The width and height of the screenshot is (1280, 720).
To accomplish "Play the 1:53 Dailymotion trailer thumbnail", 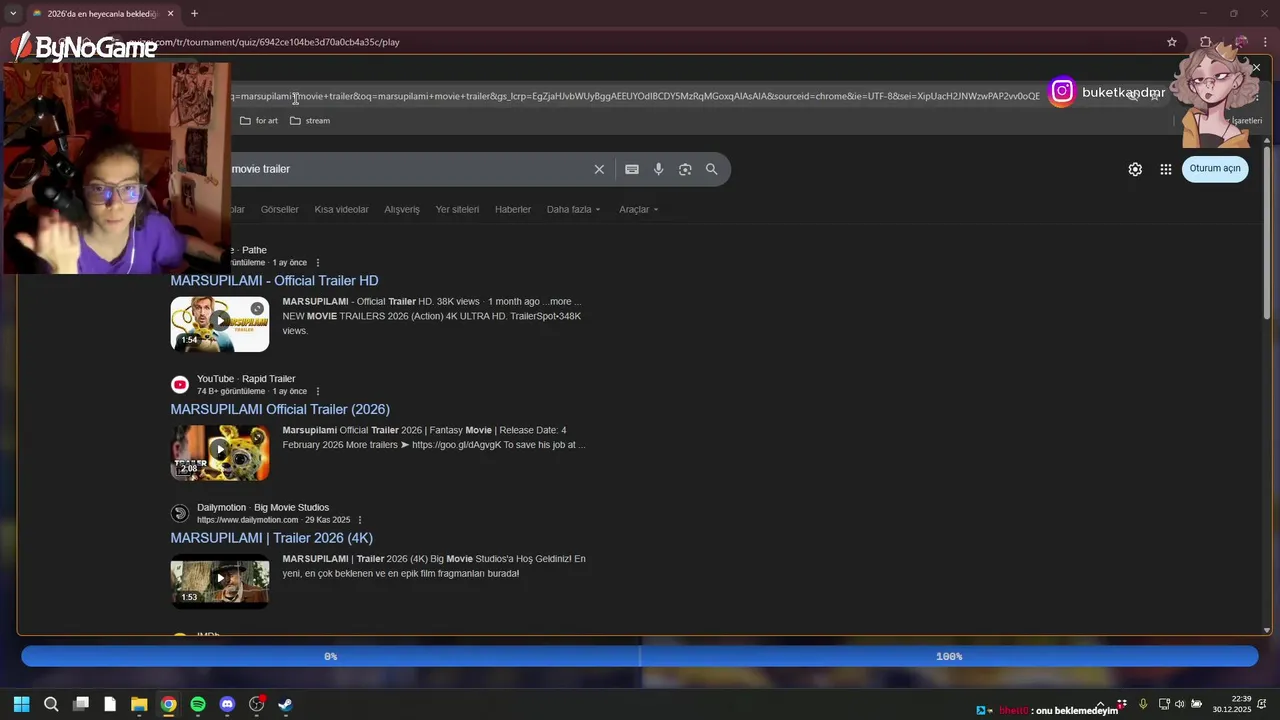I will tap(220, 581).
